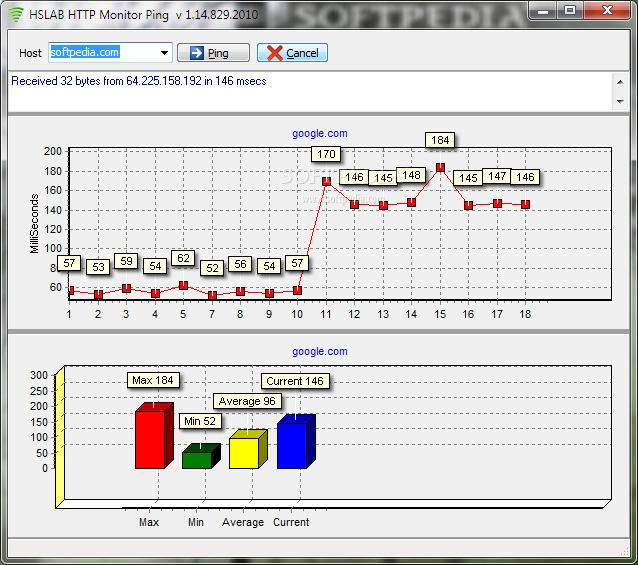
Task: Click the Max 184 label
Action: pyautogui.click(x=153, y=380)
